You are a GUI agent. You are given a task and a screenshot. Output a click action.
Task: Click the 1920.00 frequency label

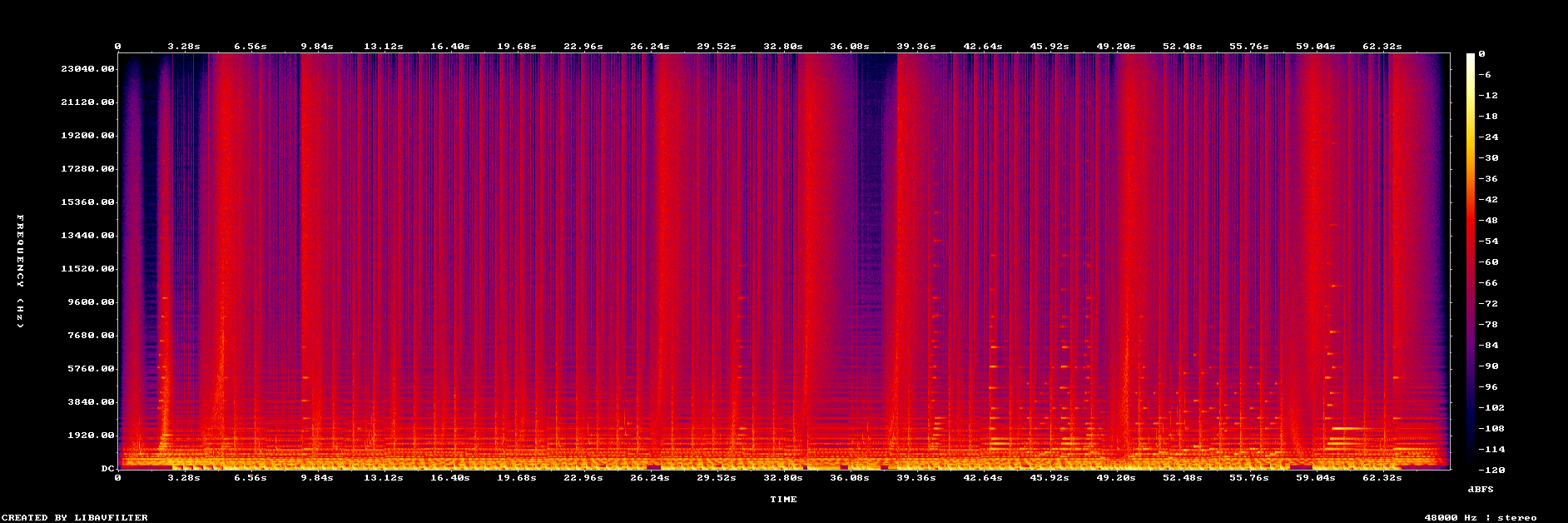click(x=91, y=436)
